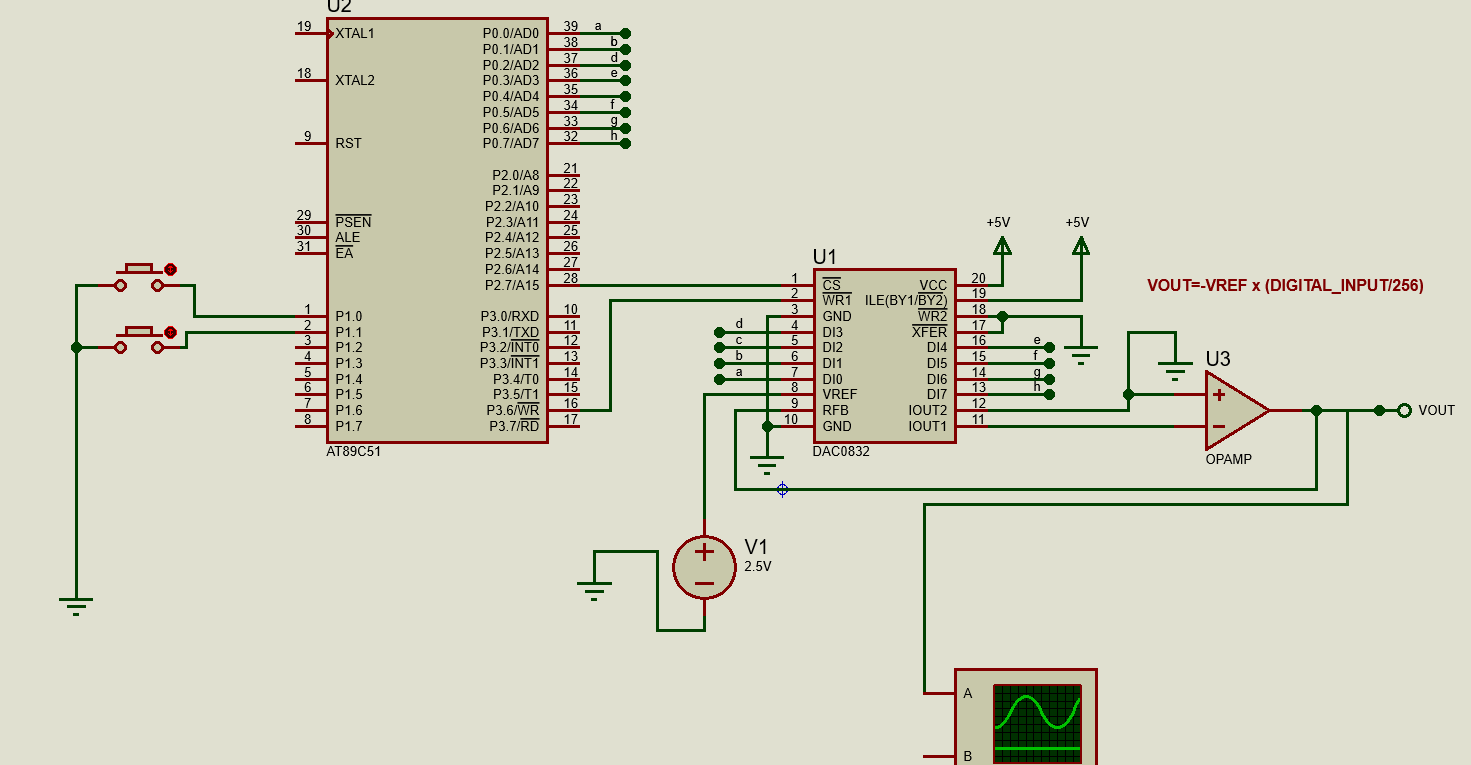Click pin number 28 at P2.7/A15
This screenshot has width=1471, height=765.
[571, 278]
